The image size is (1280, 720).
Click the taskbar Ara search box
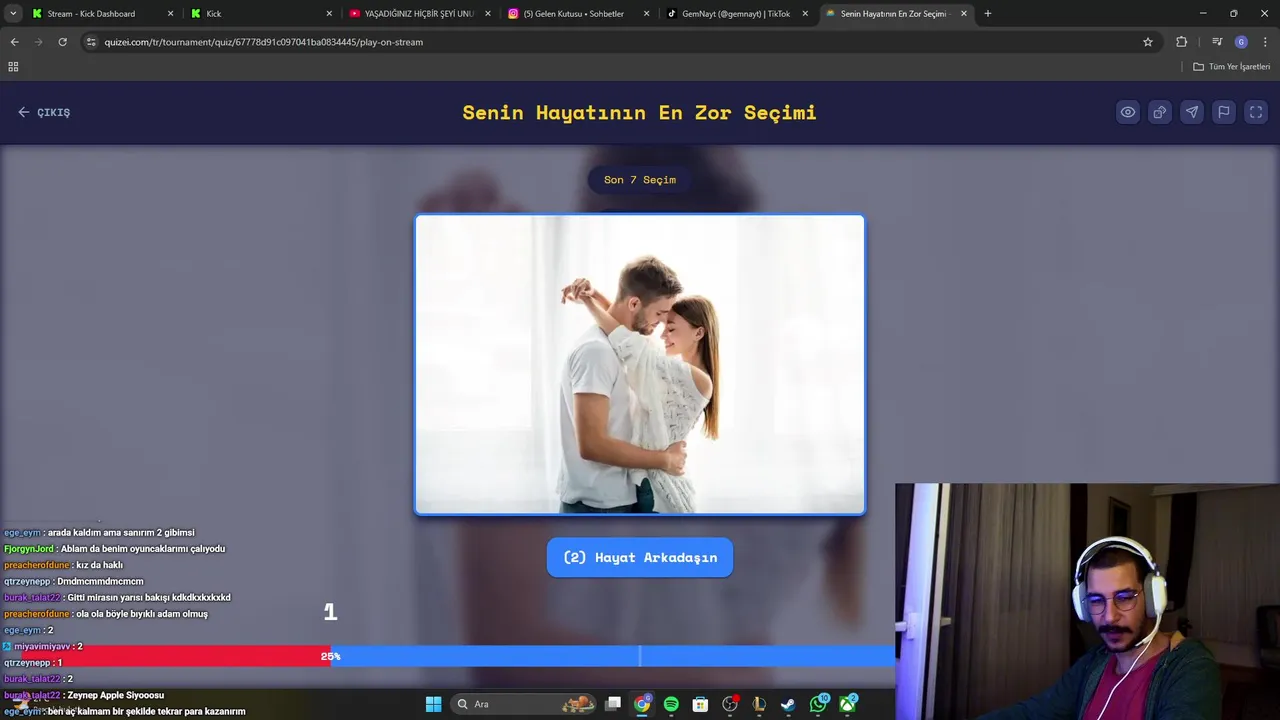(x=525, y=704)
